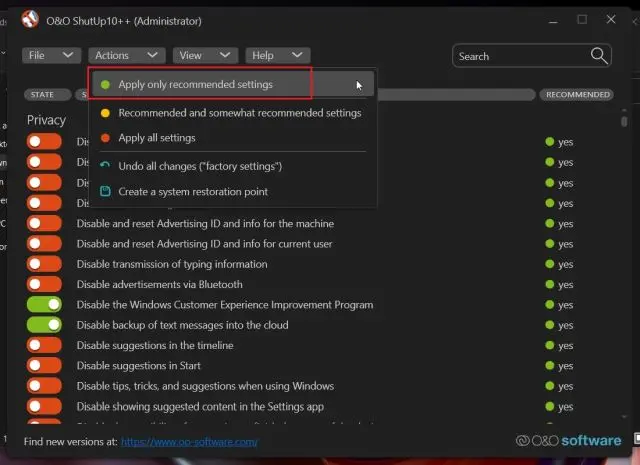This screenshot has height=465, width=640.
Task: Toggle suggested content in Settings app switch
Action: click(44, 406)
